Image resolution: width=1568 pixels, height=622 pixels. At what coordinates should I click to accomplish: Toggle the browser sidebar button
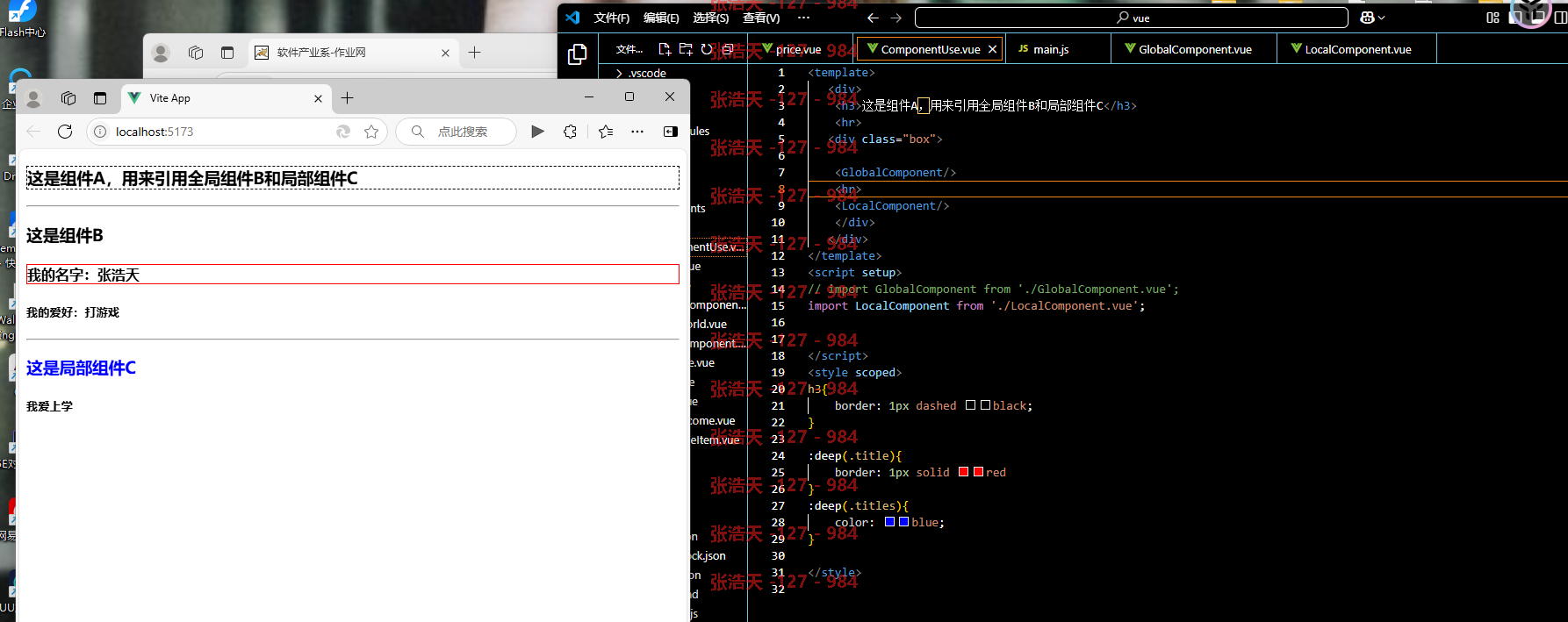671,132
